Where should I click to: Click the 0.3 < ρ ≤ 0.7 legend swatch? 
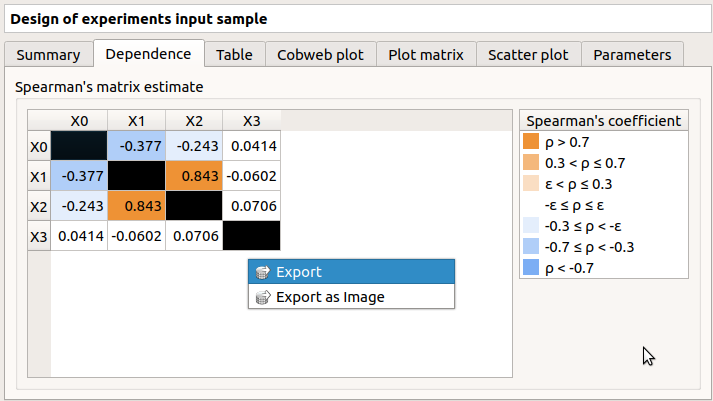[530, 163]
